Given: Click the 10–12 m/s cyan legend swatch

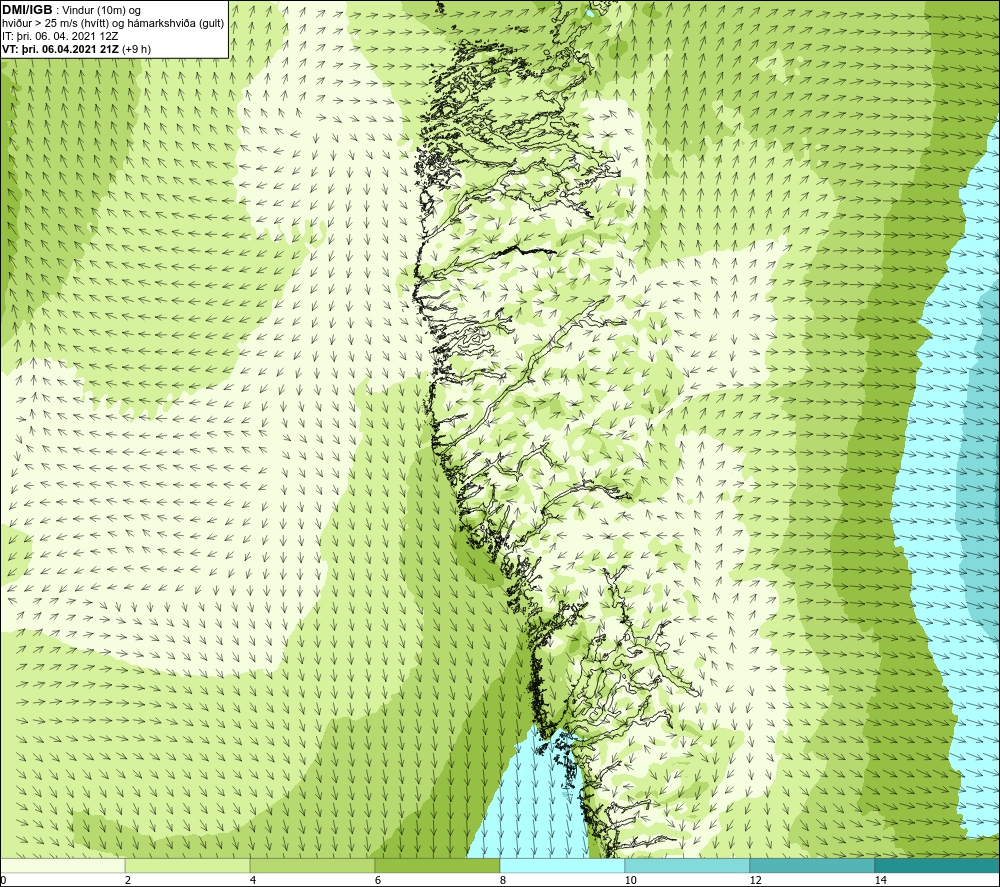Looking at the screenshot, I should (688, 865).
